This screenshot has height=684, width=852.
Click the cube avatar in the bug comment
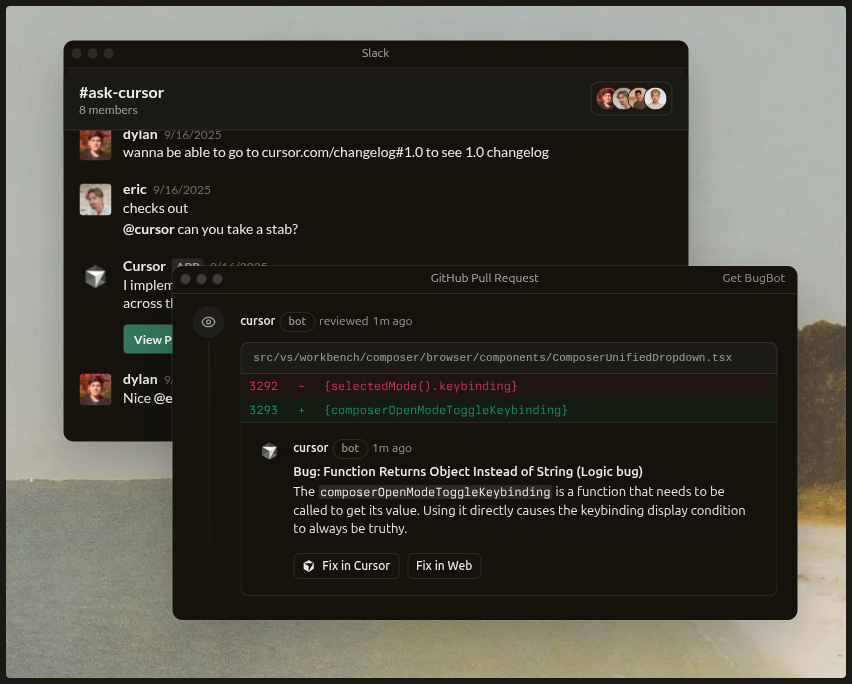click(269, 452)
